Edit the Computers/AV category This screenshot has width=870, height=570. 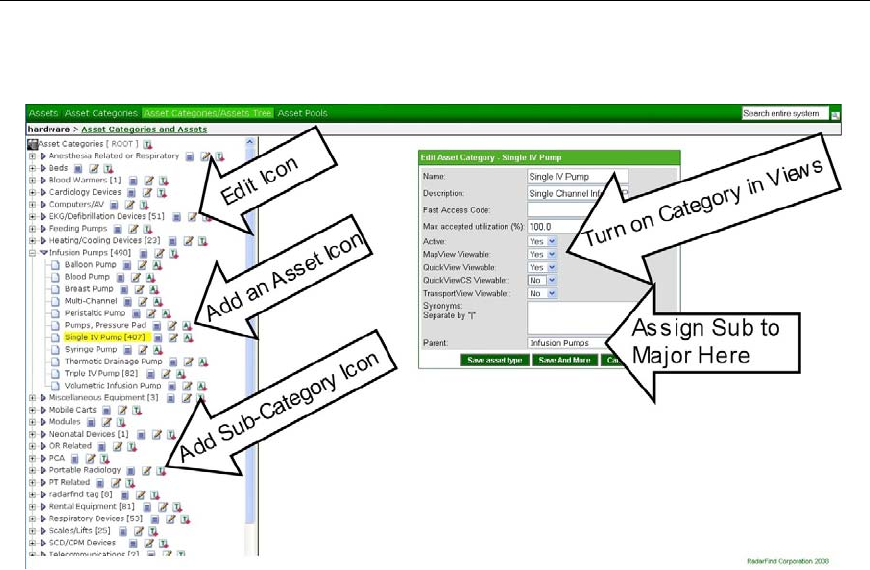pyautogui.click(x=129, y=205)
